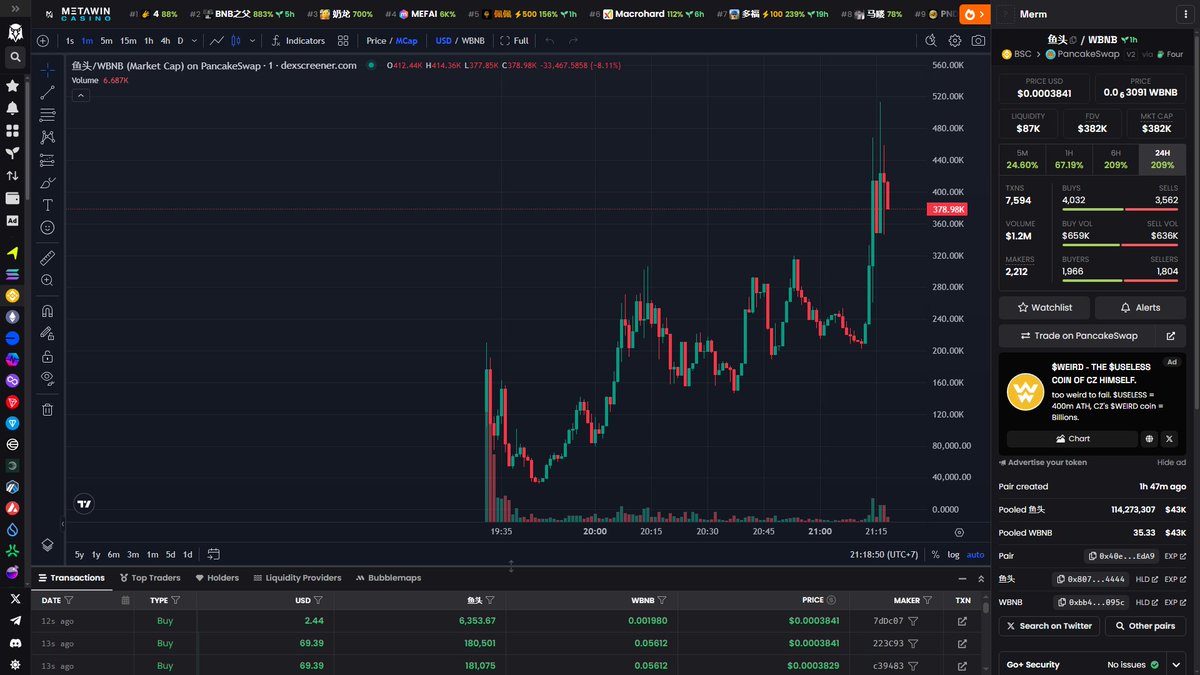Pick the ruler measure tool
Viewport: 1200px width, 675px height.
(x=47, y=258)
